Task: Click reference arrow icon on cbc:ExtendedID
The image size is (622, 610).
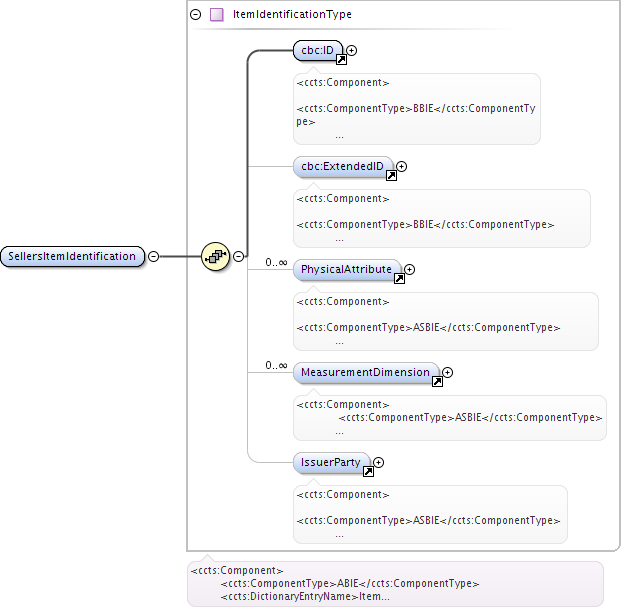Action: pos(391,176)
